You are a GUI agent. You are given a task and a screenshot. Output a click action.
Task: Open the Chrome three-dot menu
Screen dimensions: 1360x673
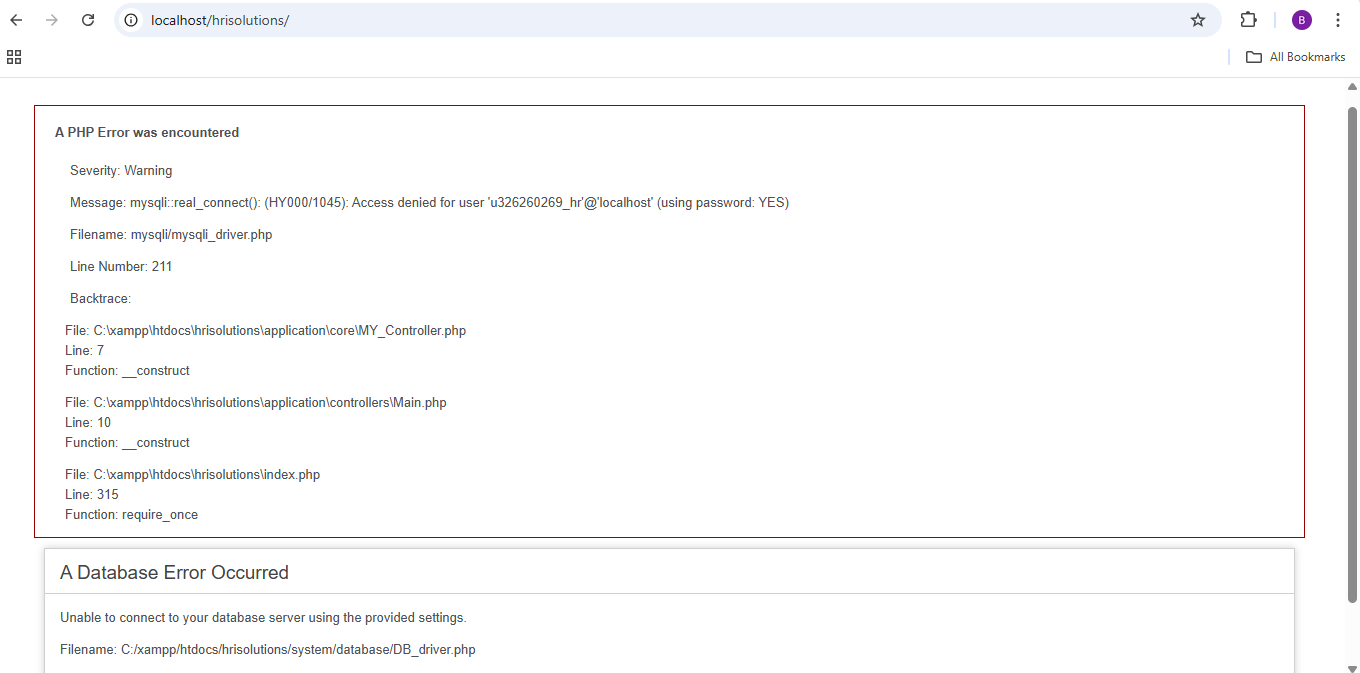tap(1338, 20)
